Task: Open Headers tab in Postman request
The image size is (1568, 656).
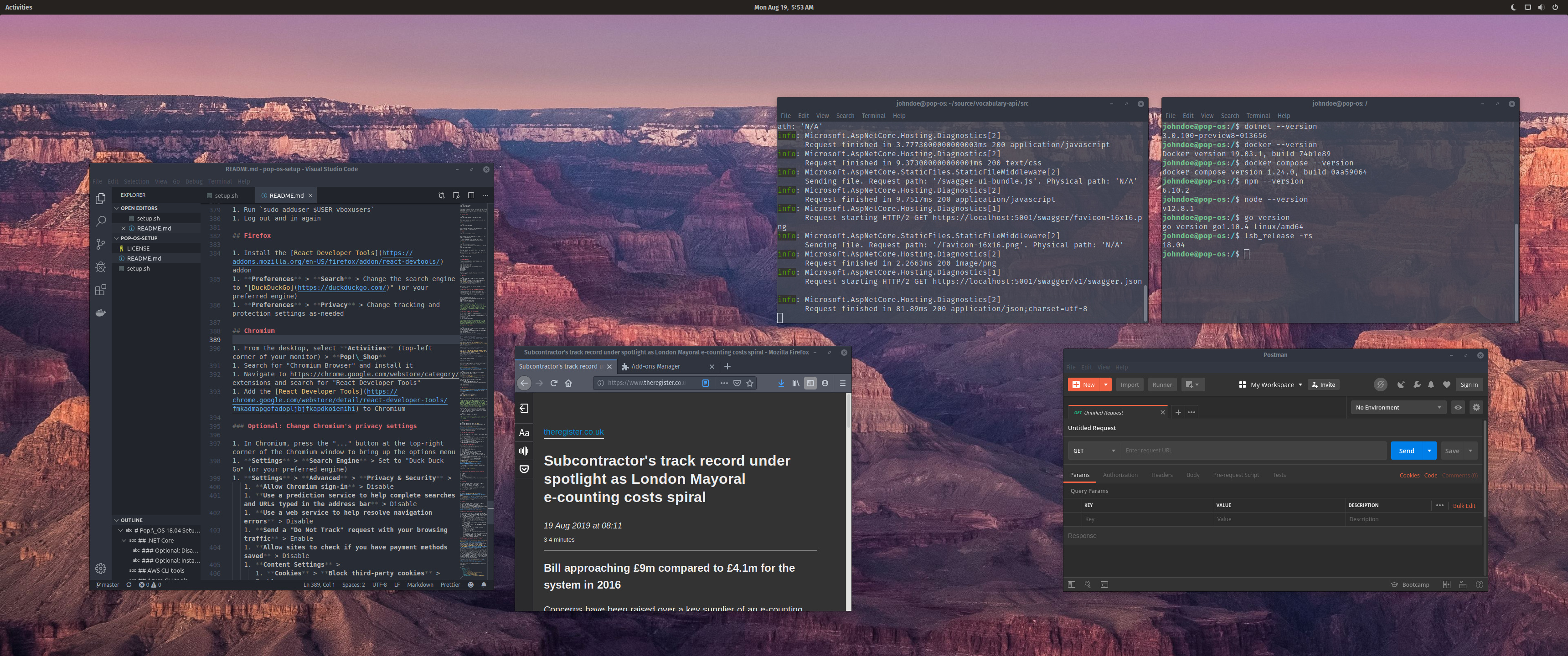Action: click(1161, 475)
